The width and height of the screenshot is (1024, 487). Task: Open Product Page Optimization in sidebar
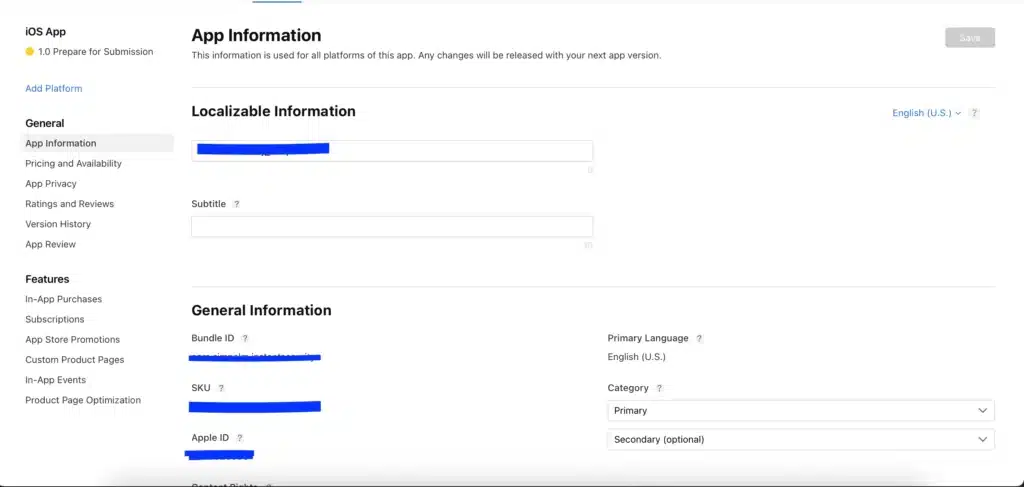pyautogui.click(x=83, y=400)
